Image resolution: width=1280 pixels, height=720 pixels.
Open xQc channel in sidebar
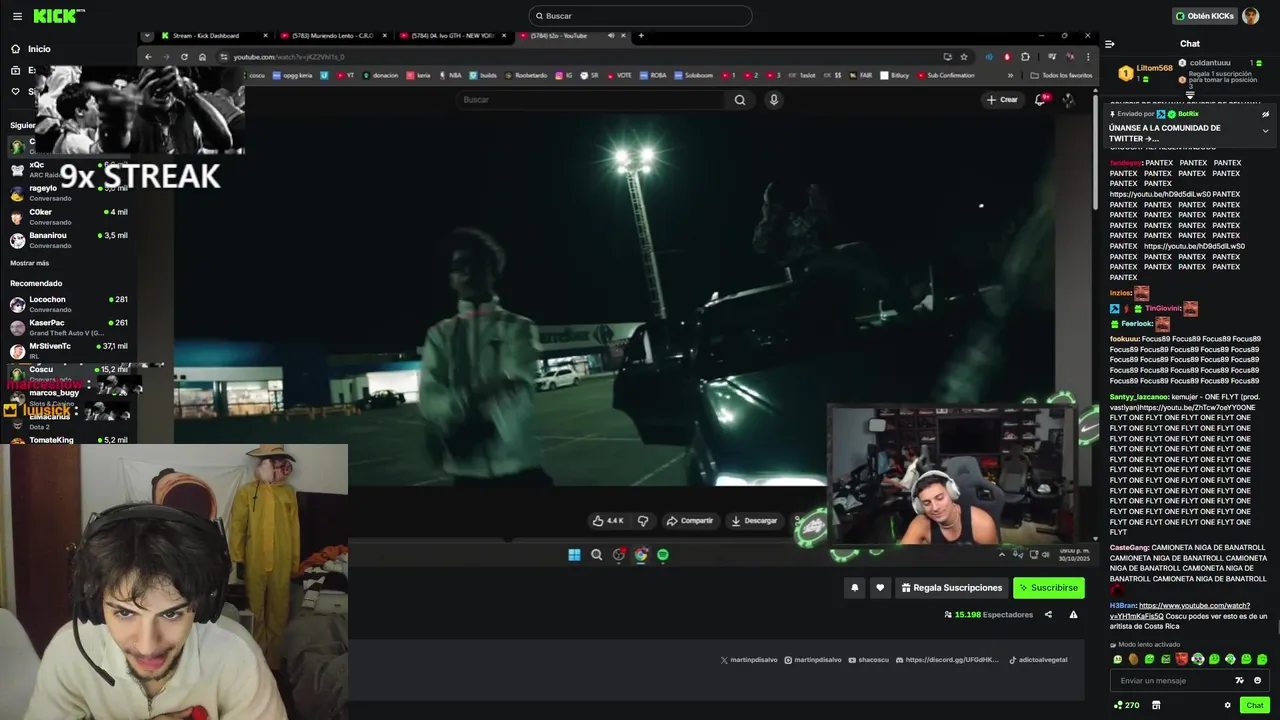click(x=68, y=169)
